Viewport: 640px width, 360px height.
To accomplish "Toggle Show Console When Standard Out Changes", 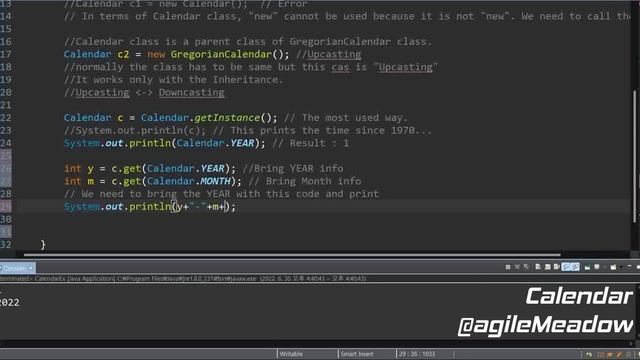I will (566, 267).
